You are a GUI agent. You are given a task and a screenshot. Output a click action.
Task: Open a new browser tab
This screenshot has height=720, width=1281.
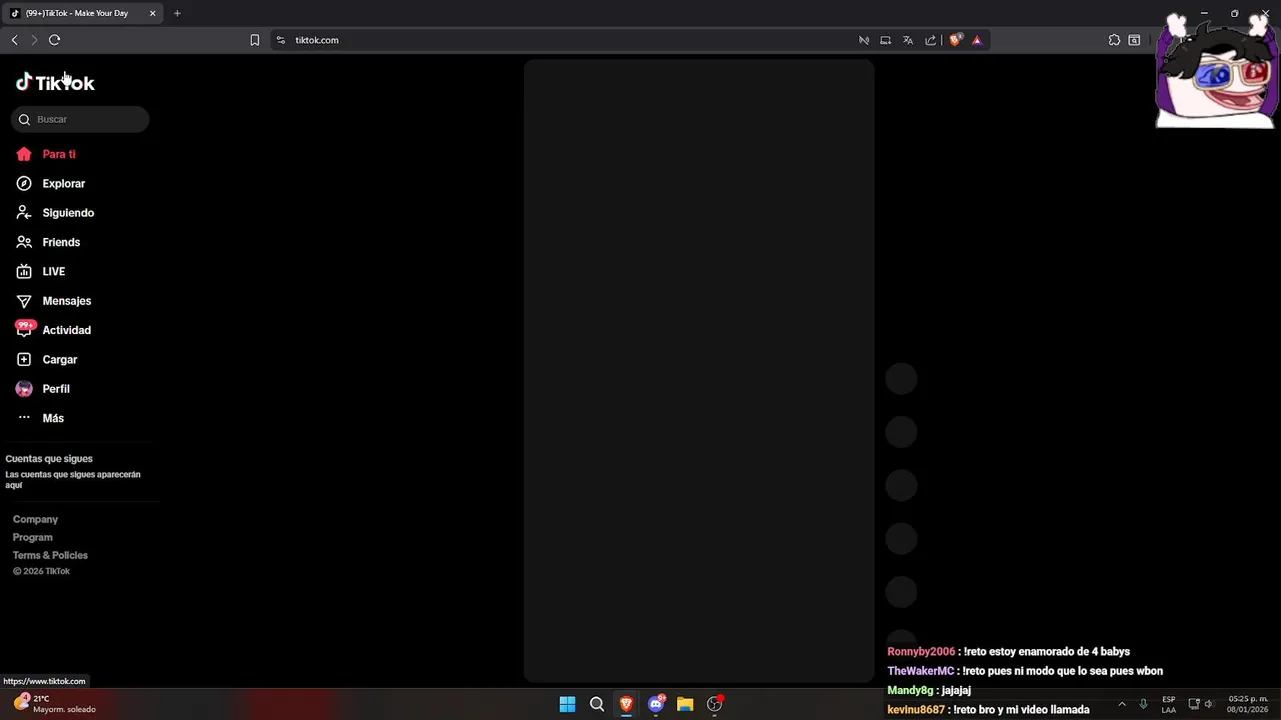click(177, 13)
